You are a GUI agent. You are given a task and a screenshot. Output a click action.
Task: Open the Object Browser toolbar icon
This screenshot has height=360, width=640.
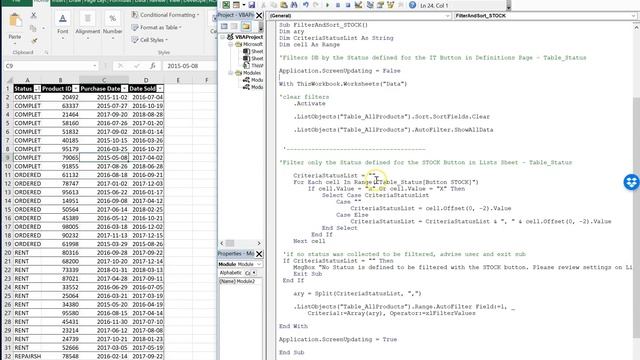[x=391, y=5]
